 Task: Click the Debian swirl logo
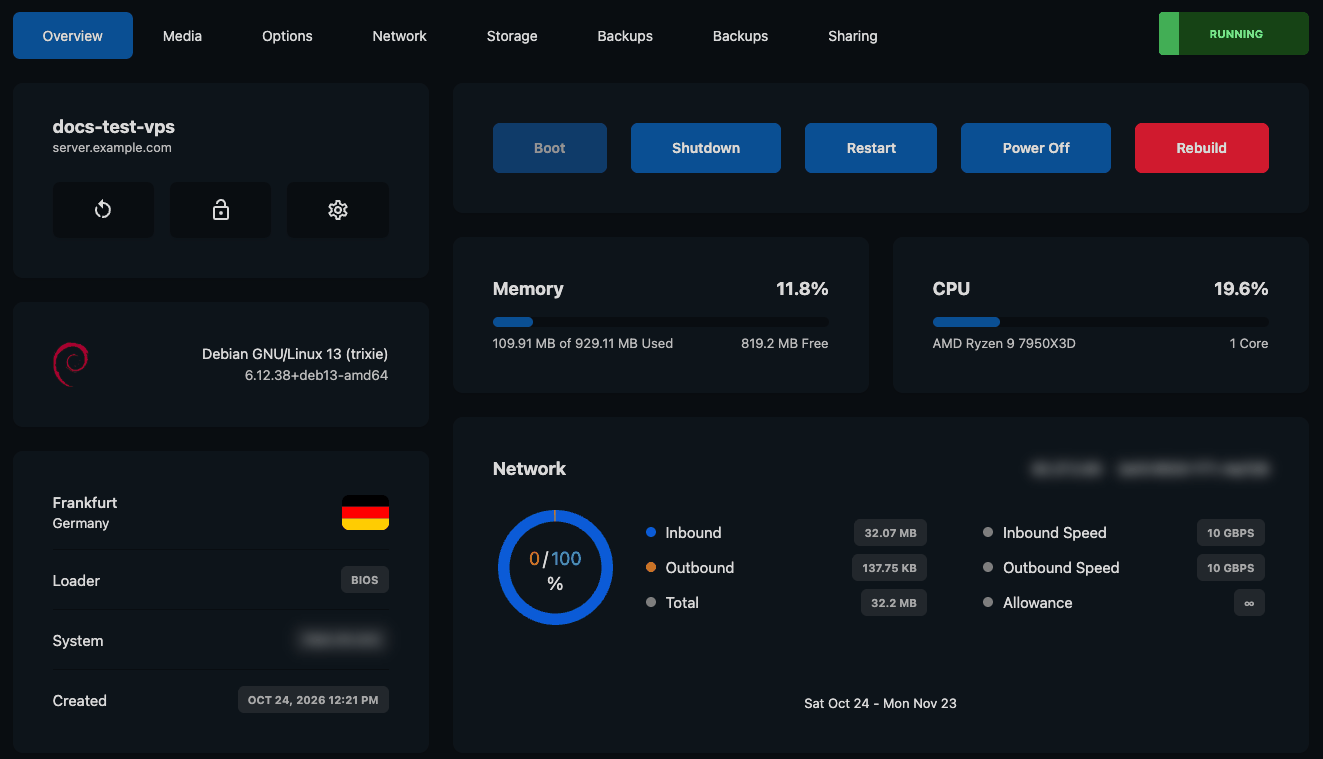71,364
